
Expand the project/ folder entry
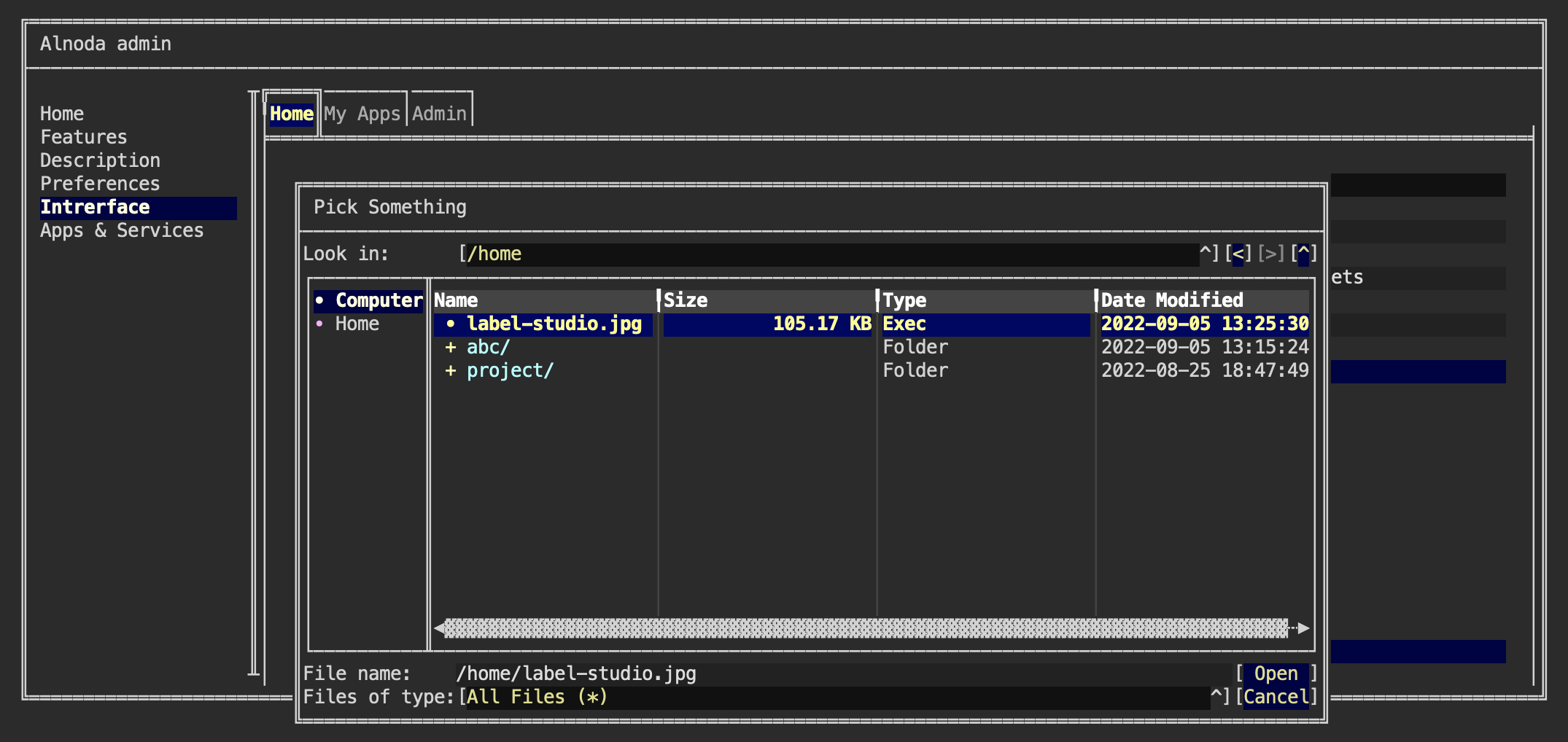coord(450,370)
